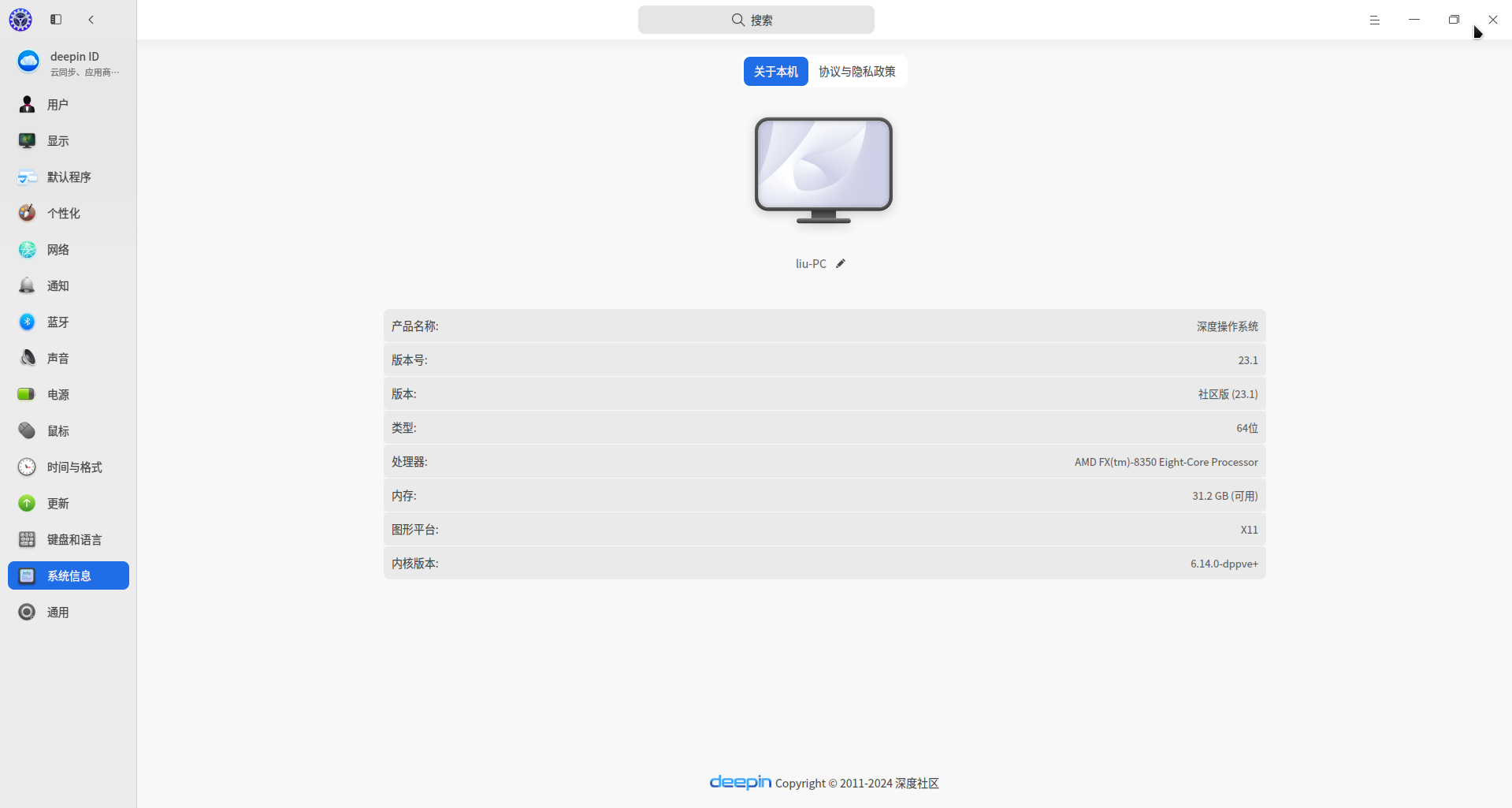The image size is (1512, 808).
Task: Open the 默认程序 icon
Action: [27, 177]
